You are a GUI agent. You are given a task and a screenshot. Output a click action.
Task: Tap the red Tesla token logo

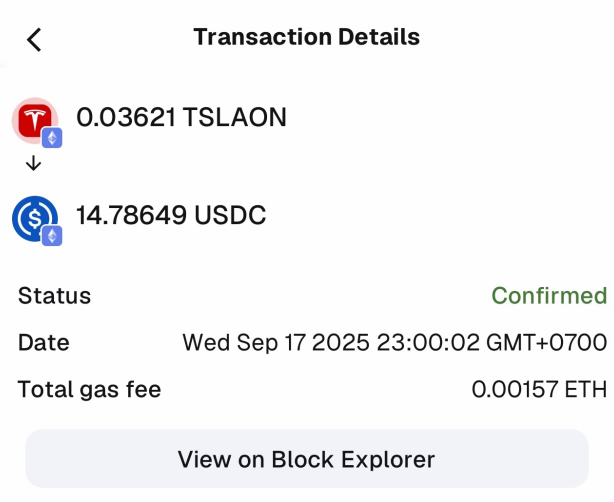(33, 118)
